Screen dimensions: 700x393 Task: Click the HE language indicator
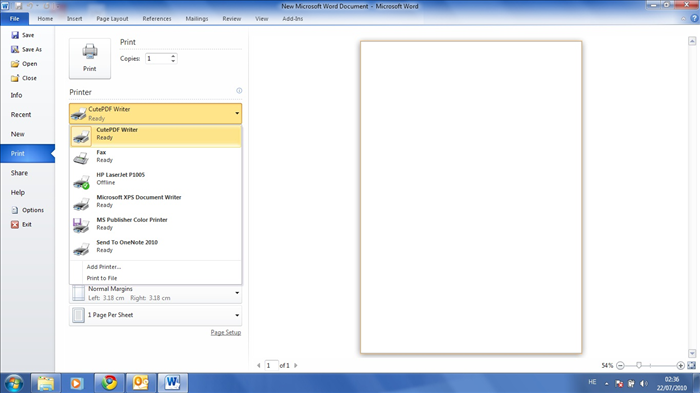[592, 382]
